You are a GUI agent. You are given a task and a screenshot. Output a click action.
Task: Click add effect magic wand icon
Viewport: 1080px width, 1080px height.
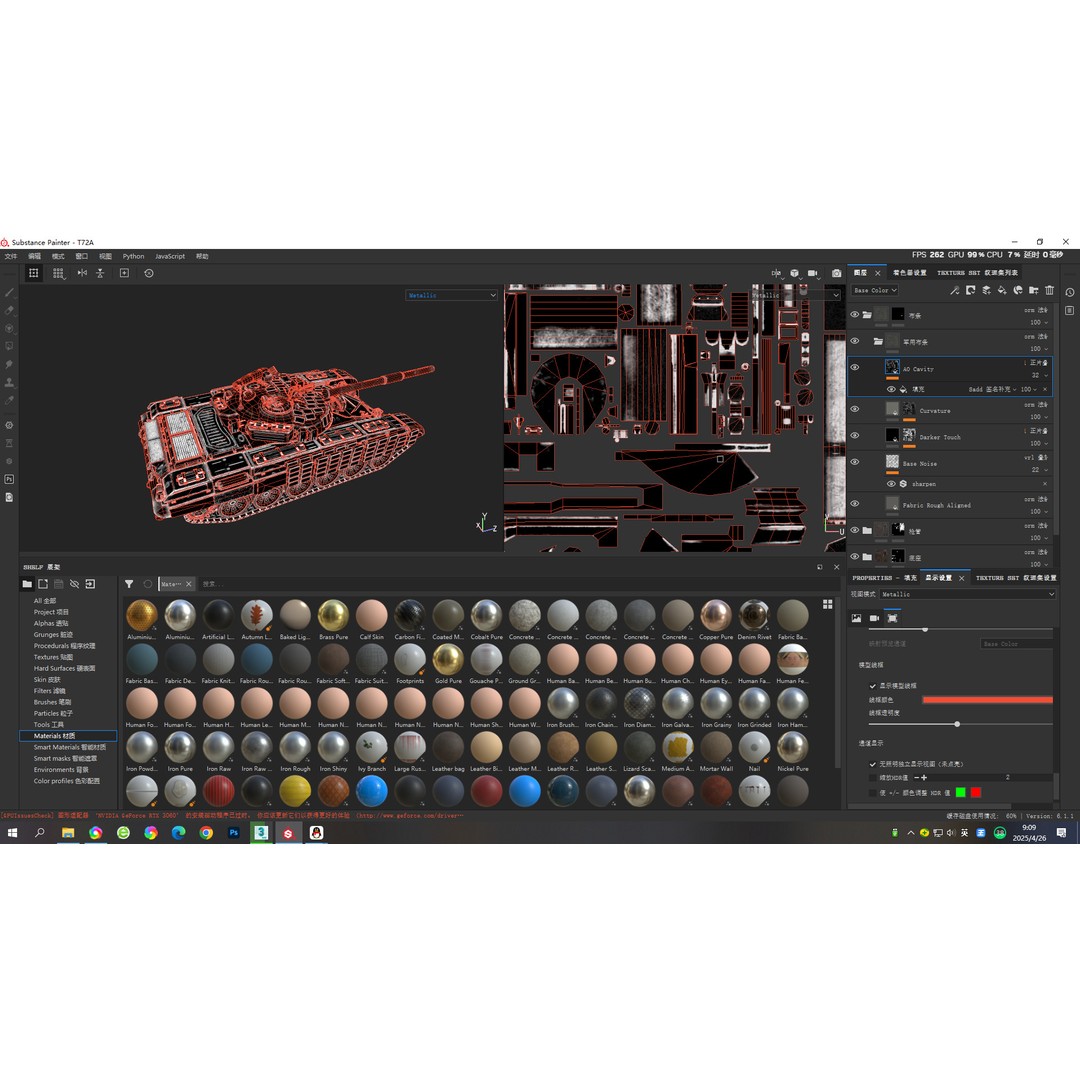[x=955, y=291]
